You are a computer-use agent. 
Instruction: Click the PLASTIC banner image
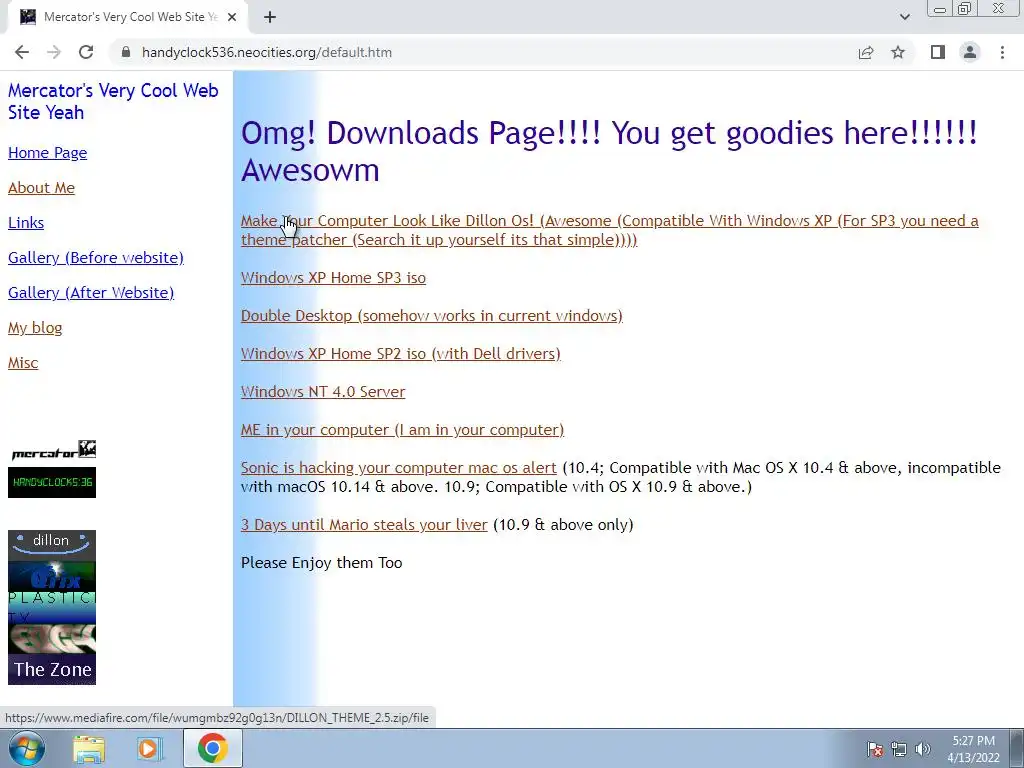point(52,607)
